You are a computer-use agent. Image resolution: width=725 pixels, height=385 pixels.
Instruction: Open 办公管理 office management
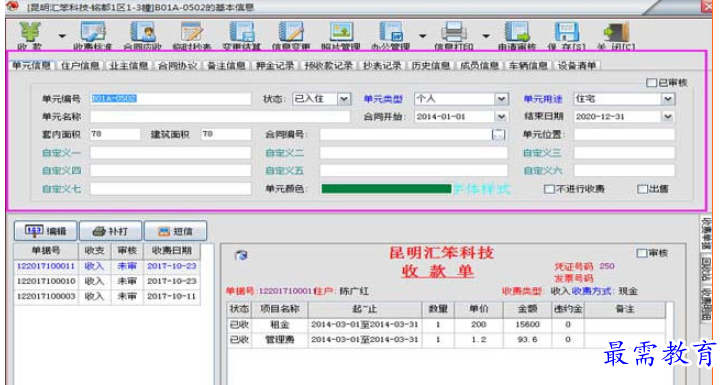coord(391,36)
